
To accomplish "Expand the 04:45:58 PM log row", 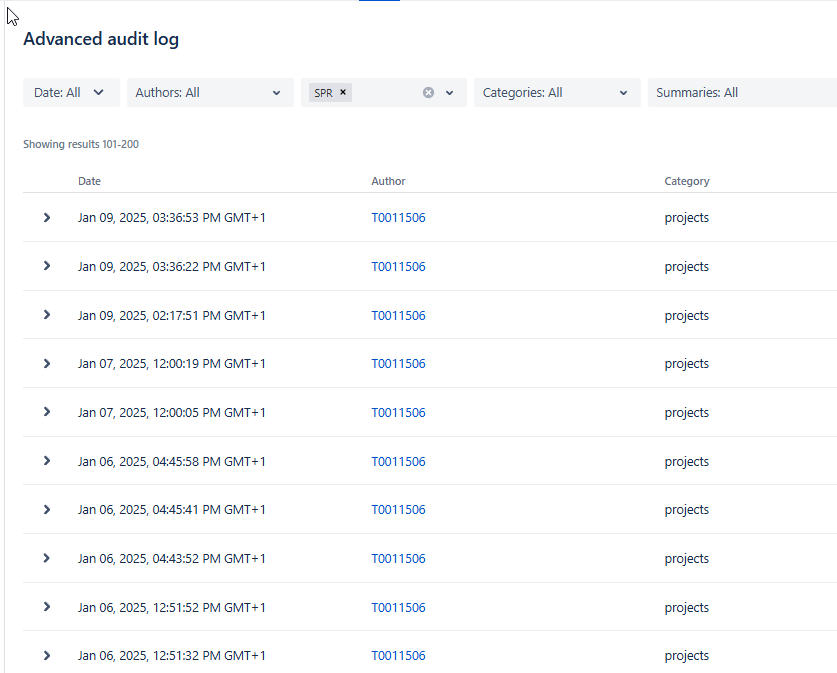I will (47, 461).
